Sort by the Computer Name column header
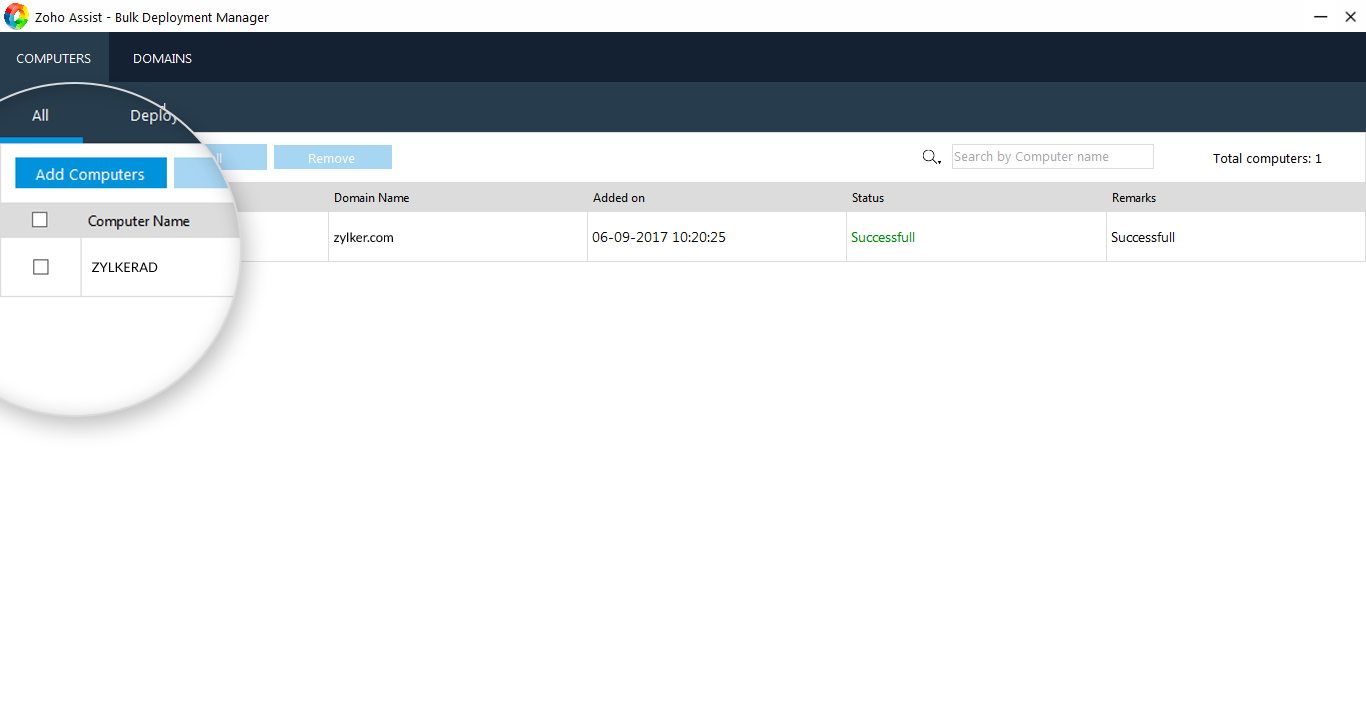Image resolution: width=1366 pixels, height=728 pixels. [138, 221]
